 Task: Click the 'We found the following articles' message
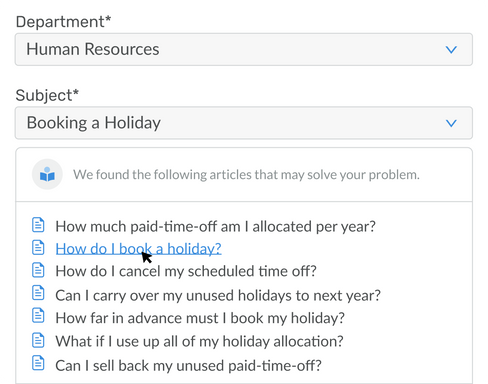pos(246,175)
